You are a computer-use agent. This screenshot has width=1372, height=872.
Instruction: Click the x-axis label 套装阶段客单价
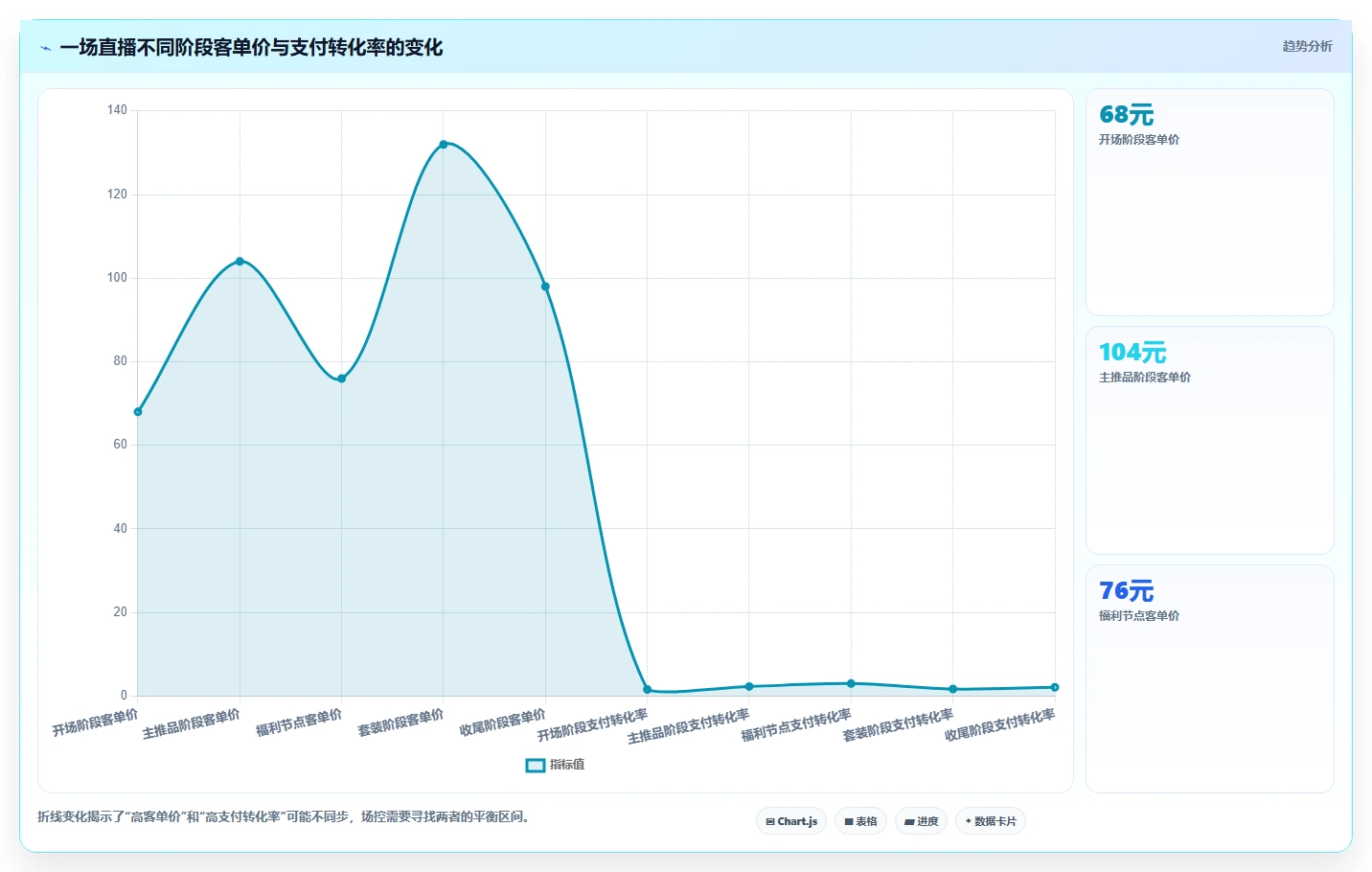click(x=400, y=723)
